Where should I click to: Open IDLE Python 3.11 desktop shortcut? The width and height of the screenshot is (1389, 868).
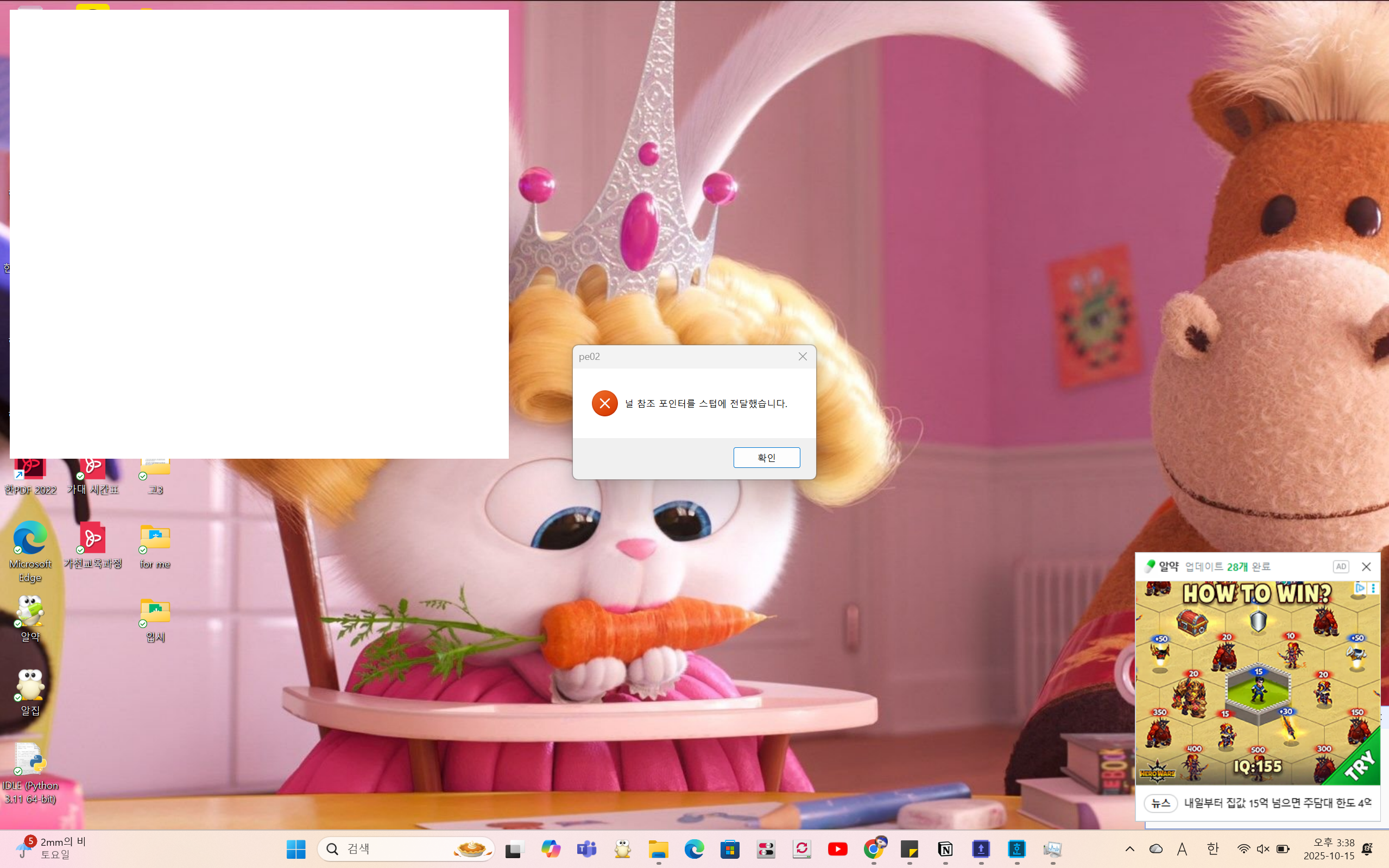pyautogui.click(x=30, y=759)
